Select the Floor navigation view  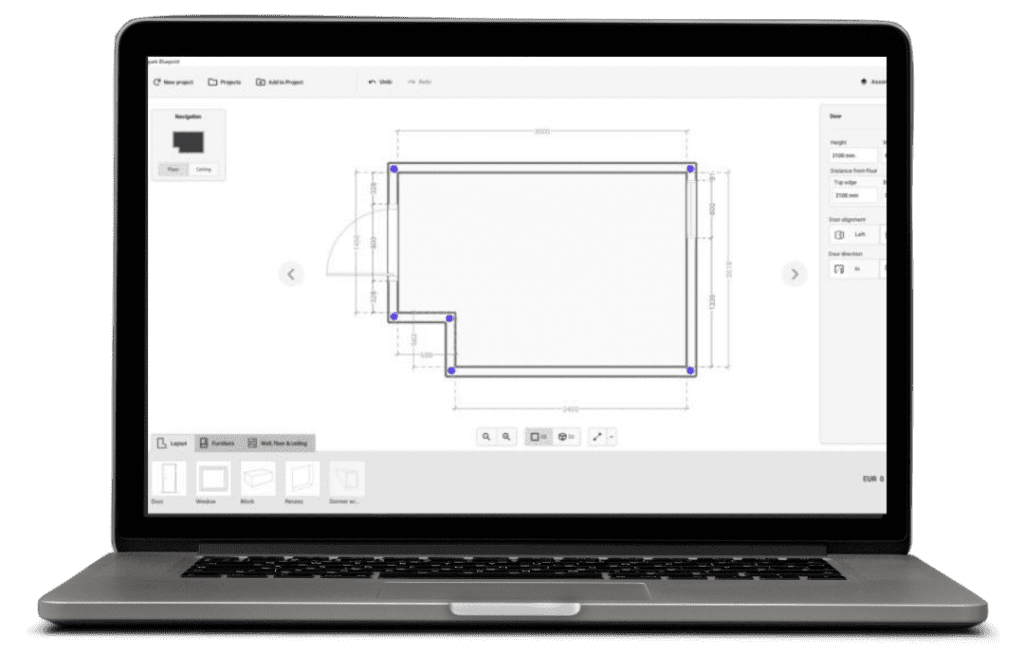coord(173,170)
